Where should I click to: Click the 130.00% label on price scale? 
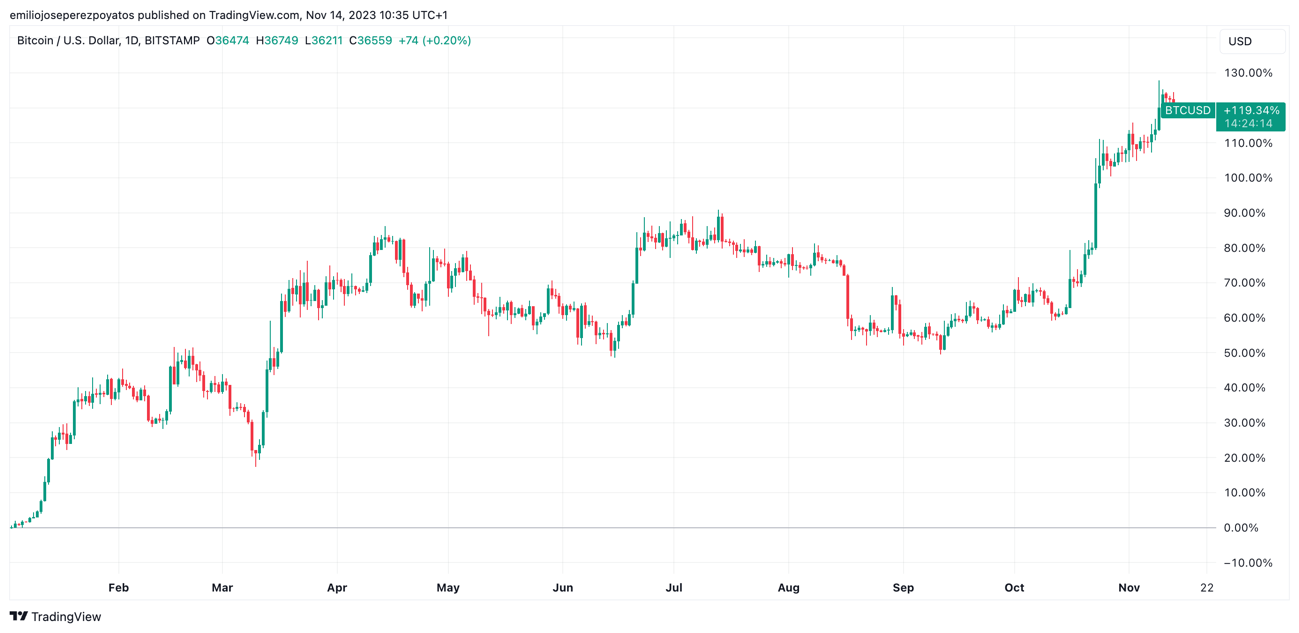[1248, 73]
